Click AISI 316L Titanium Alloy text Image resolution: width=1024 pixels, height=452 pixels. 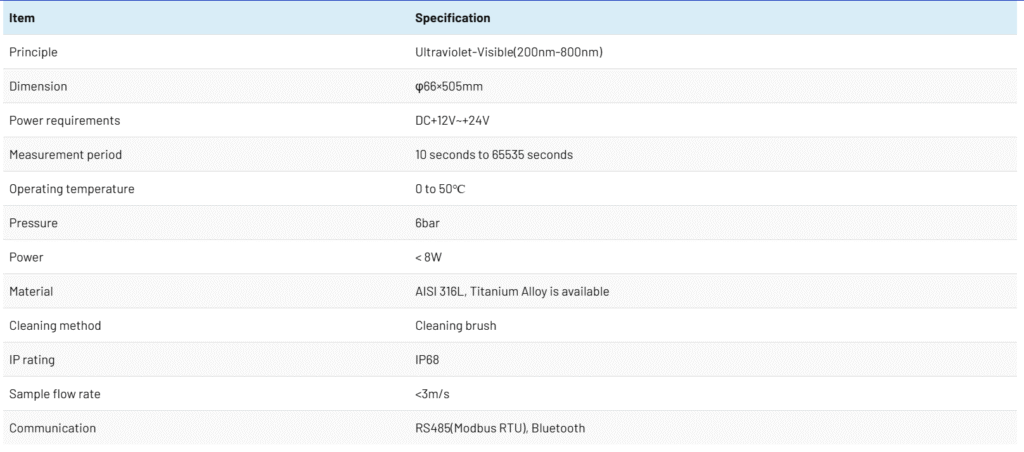click(512, 291)
